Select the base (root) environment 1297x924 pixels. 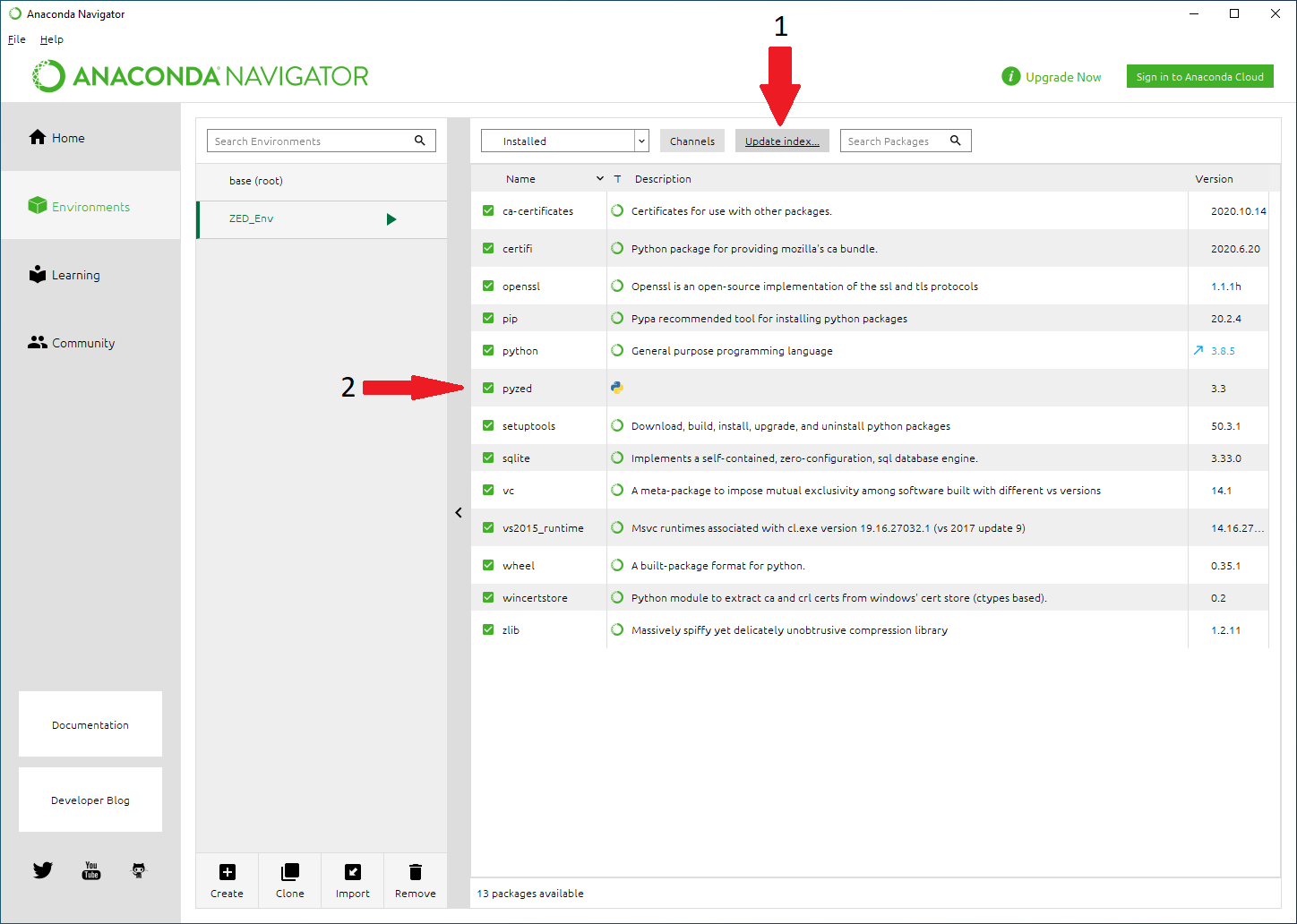coord(322,181)
